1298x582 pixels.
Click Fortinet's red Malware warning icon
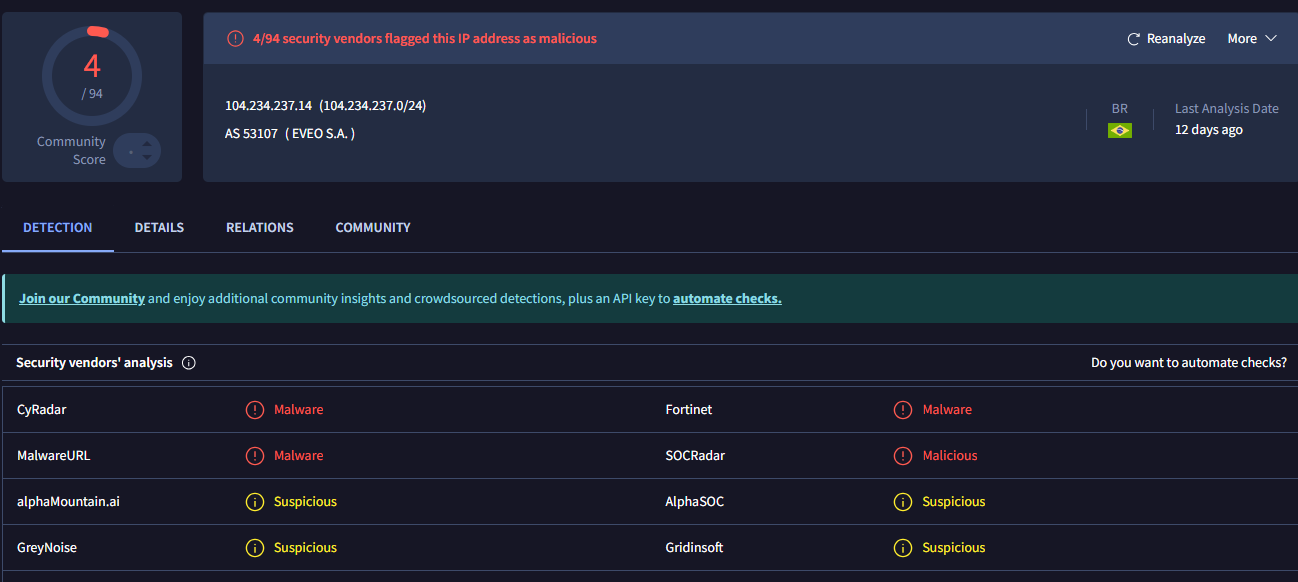(x=903, y=410)
